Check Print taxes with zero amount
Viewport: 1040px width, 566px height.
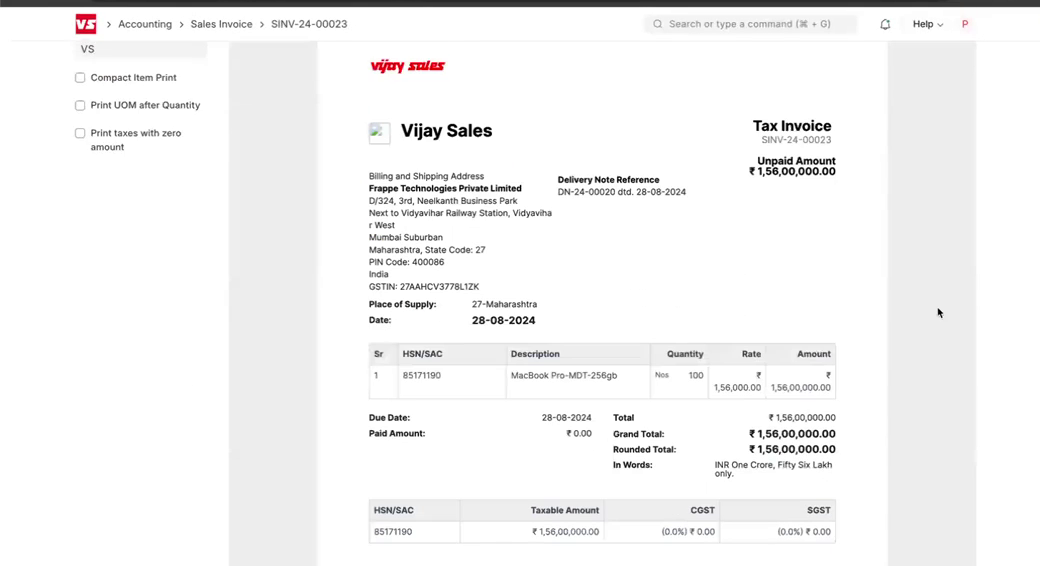pos(80,133)
